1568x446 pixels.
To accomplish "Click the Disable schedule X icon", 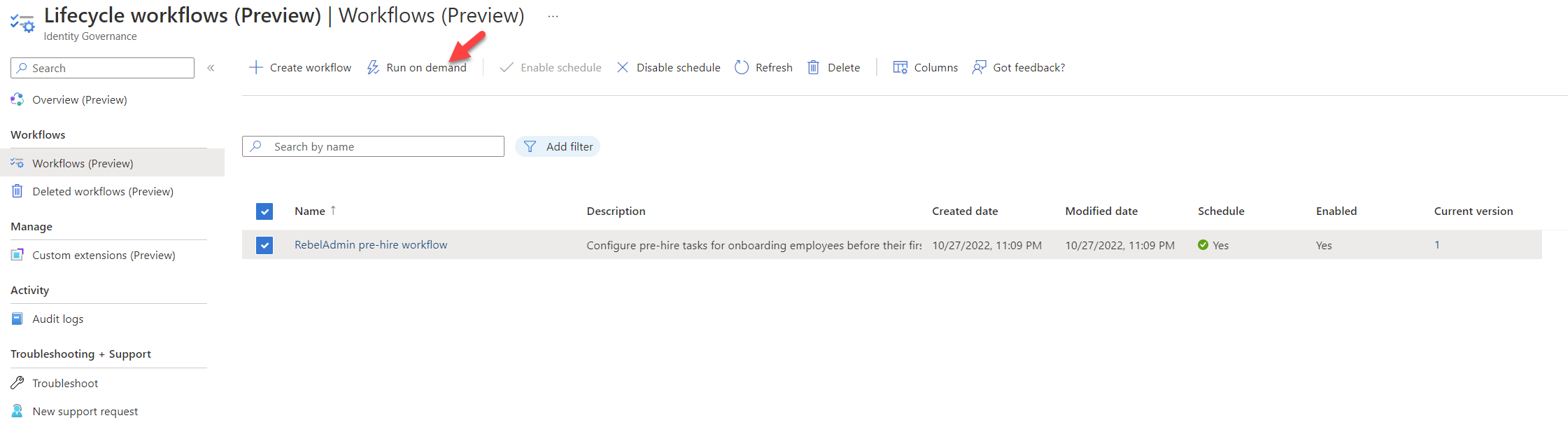I will (x=622, y=67).
